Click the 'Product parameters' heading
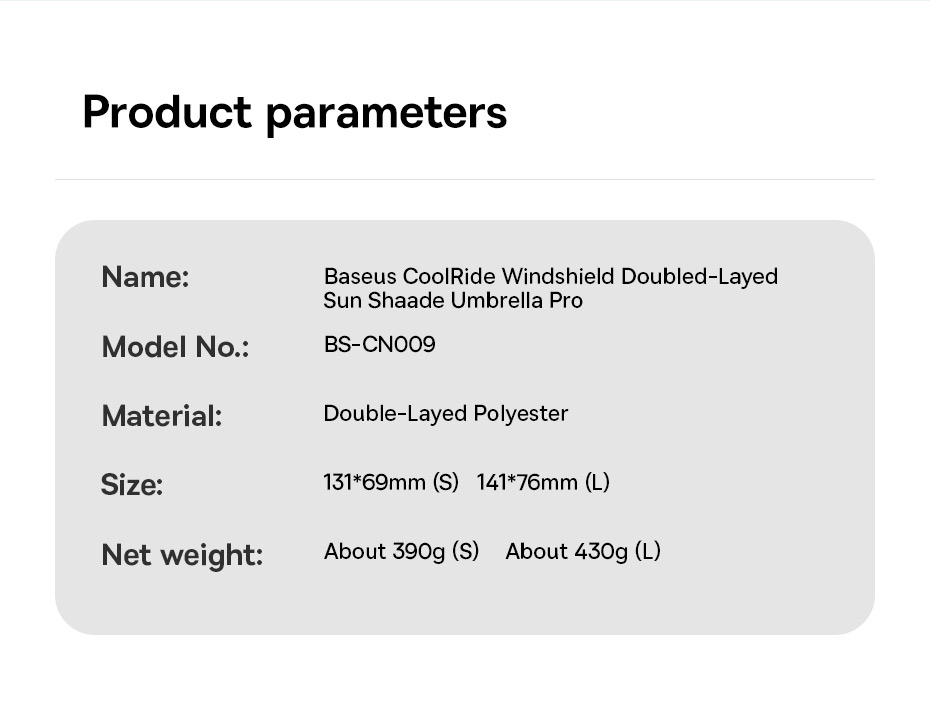This screenshot has width=930, height=704. (x=294, y=112)
